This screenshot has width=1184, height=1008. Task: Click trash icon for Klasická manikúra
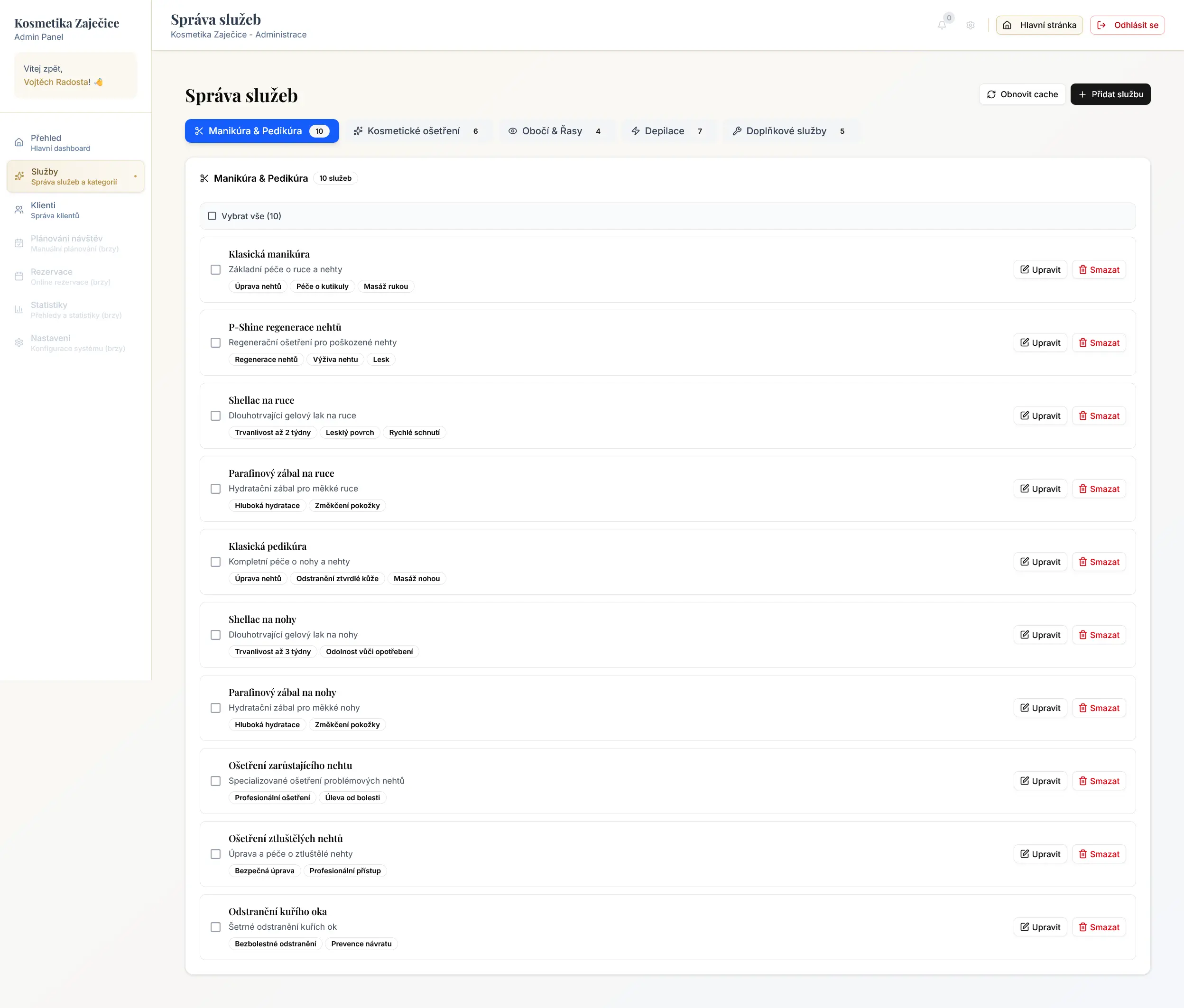coord(1082,270)
